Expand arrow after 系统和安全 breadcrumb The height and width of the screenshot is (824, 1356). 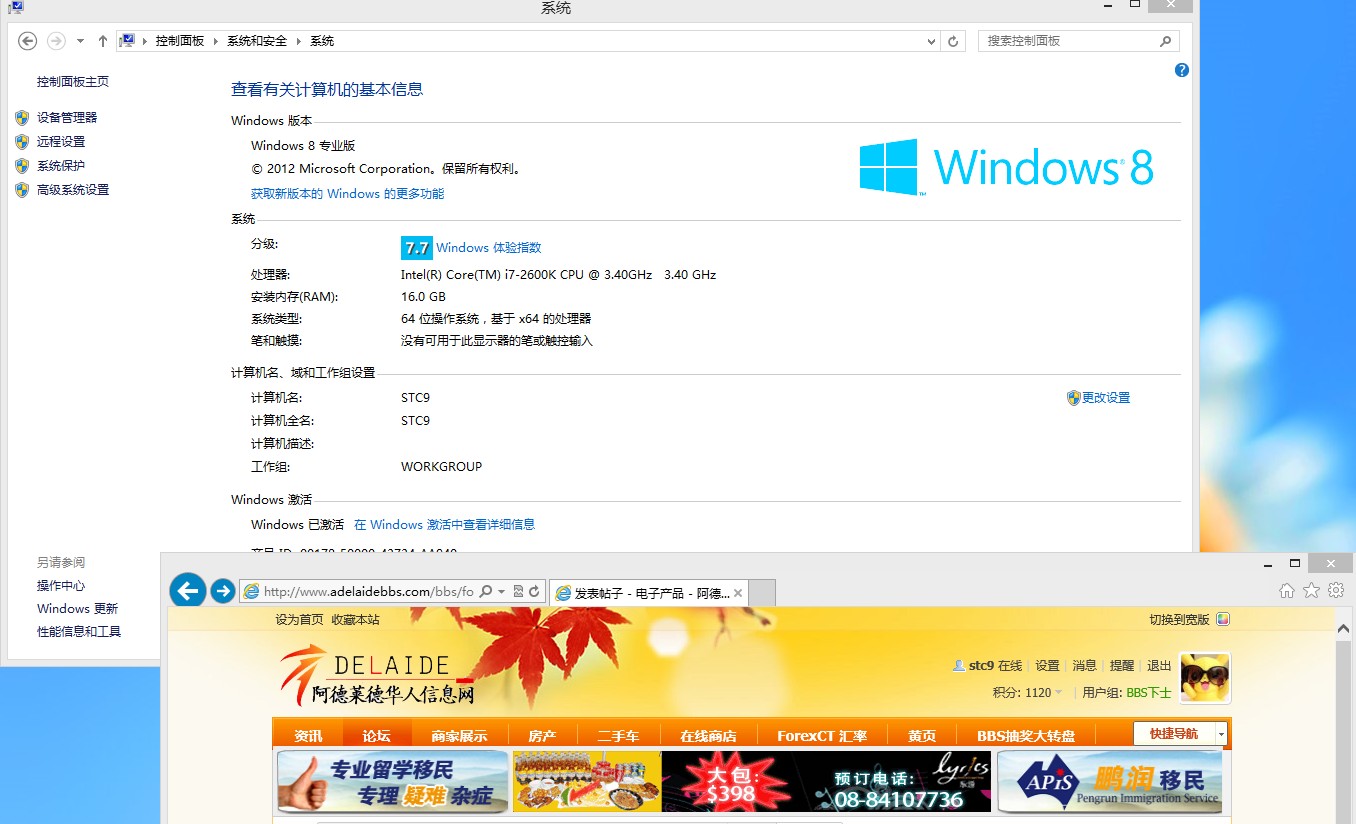tap(298, 41)
